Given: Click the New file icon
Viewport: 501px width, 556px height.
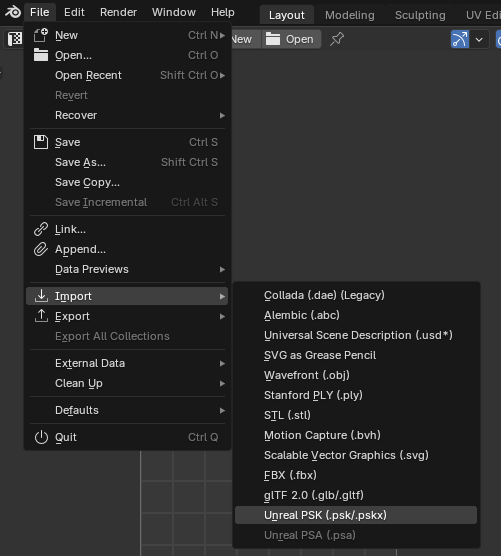Looking at the screenshot, I should (x=41, y=35).
